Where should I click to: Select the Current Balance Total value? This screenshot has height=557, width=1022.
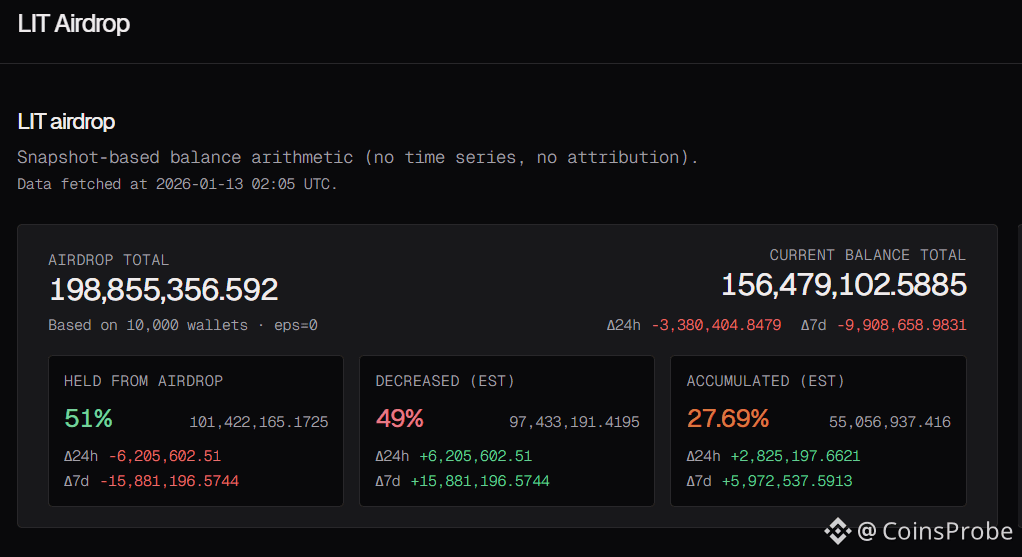click(843, 285)
